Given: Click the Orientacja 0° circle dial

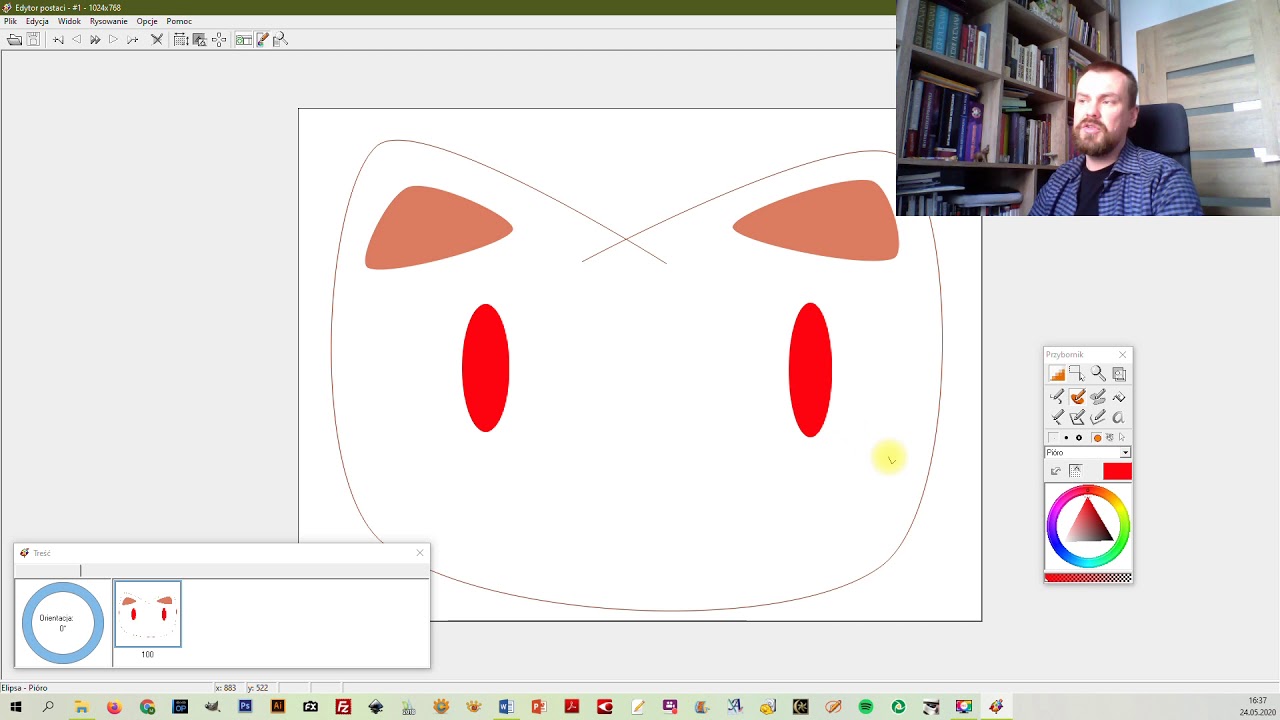Looking at the screenshot, I should click(63, 623).
